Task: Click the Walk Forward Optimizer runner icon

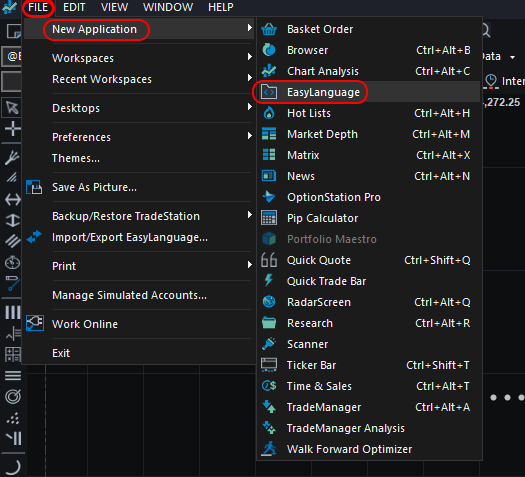Action: (x=269, y=449)
